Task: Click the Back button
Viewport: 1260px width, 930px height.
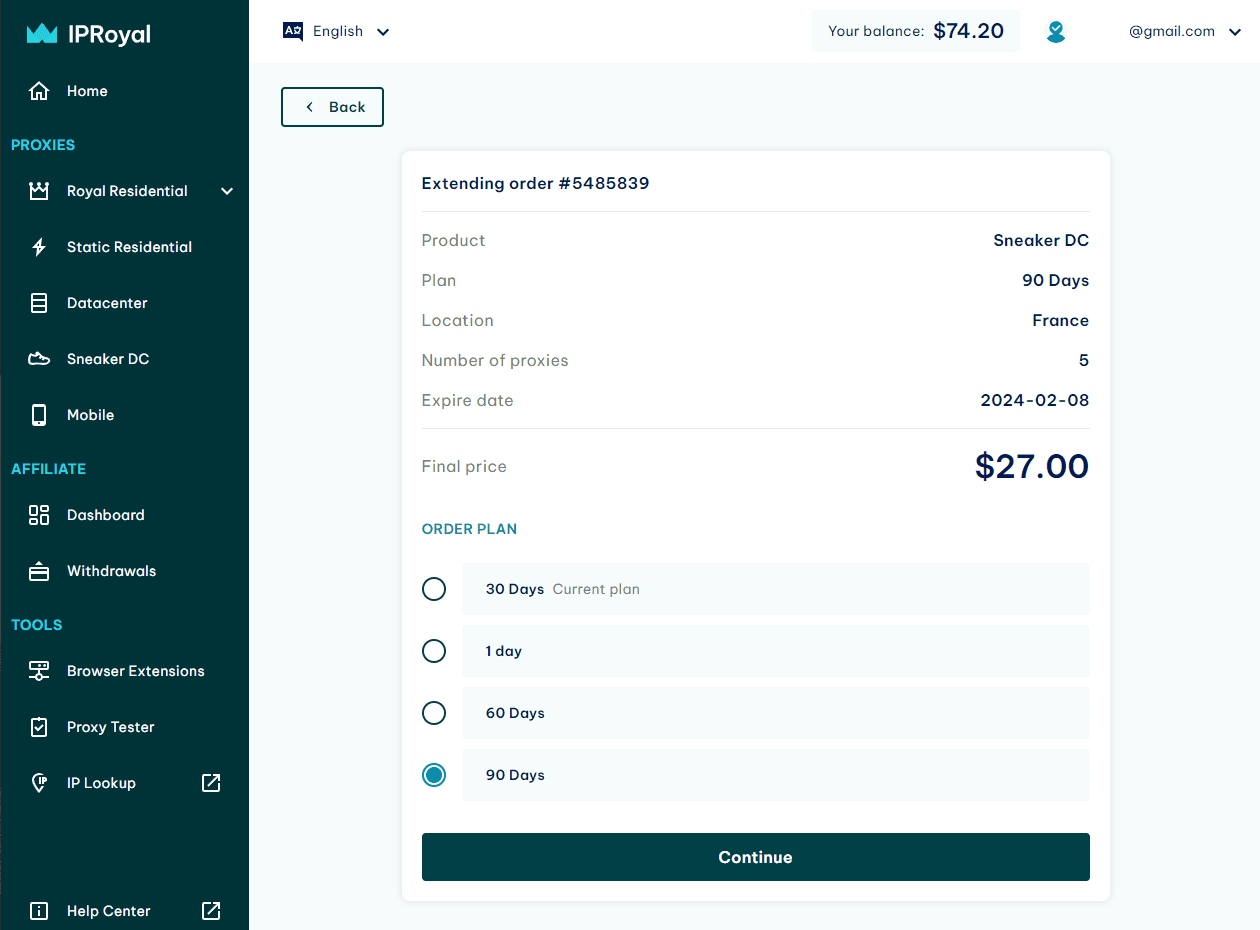Action: click(x=332, y=107)
